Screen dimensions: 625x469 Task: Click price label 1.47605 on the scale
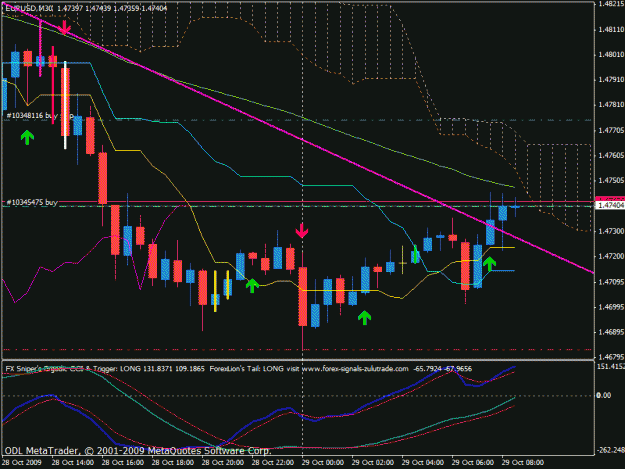(611, 155)
